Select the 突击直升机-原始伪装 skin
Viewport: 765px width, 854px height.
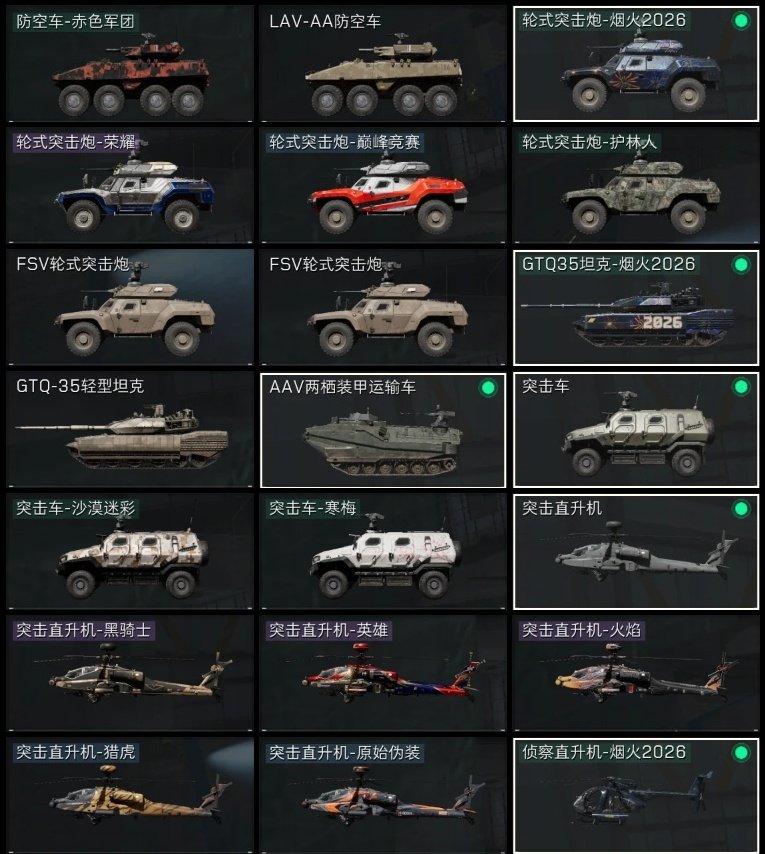tap(383, 795)
